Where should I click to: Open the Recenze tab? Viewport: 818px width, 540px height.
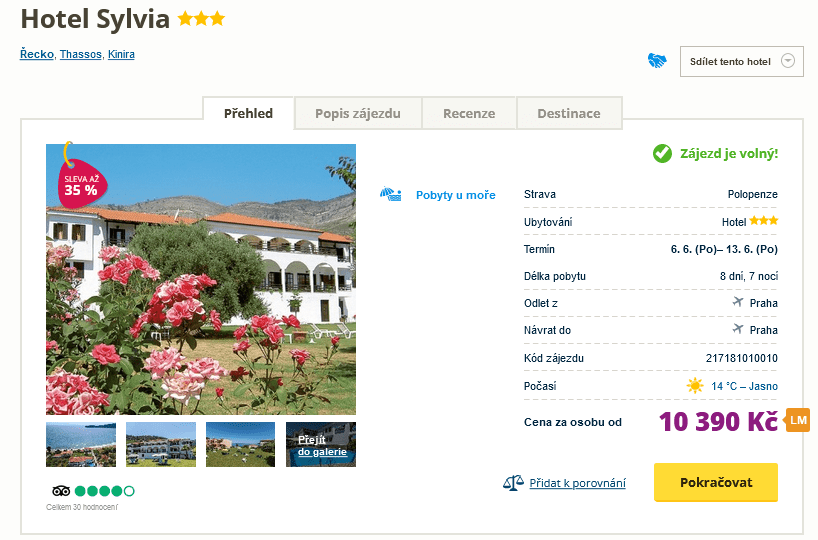(x=469, y=113)
